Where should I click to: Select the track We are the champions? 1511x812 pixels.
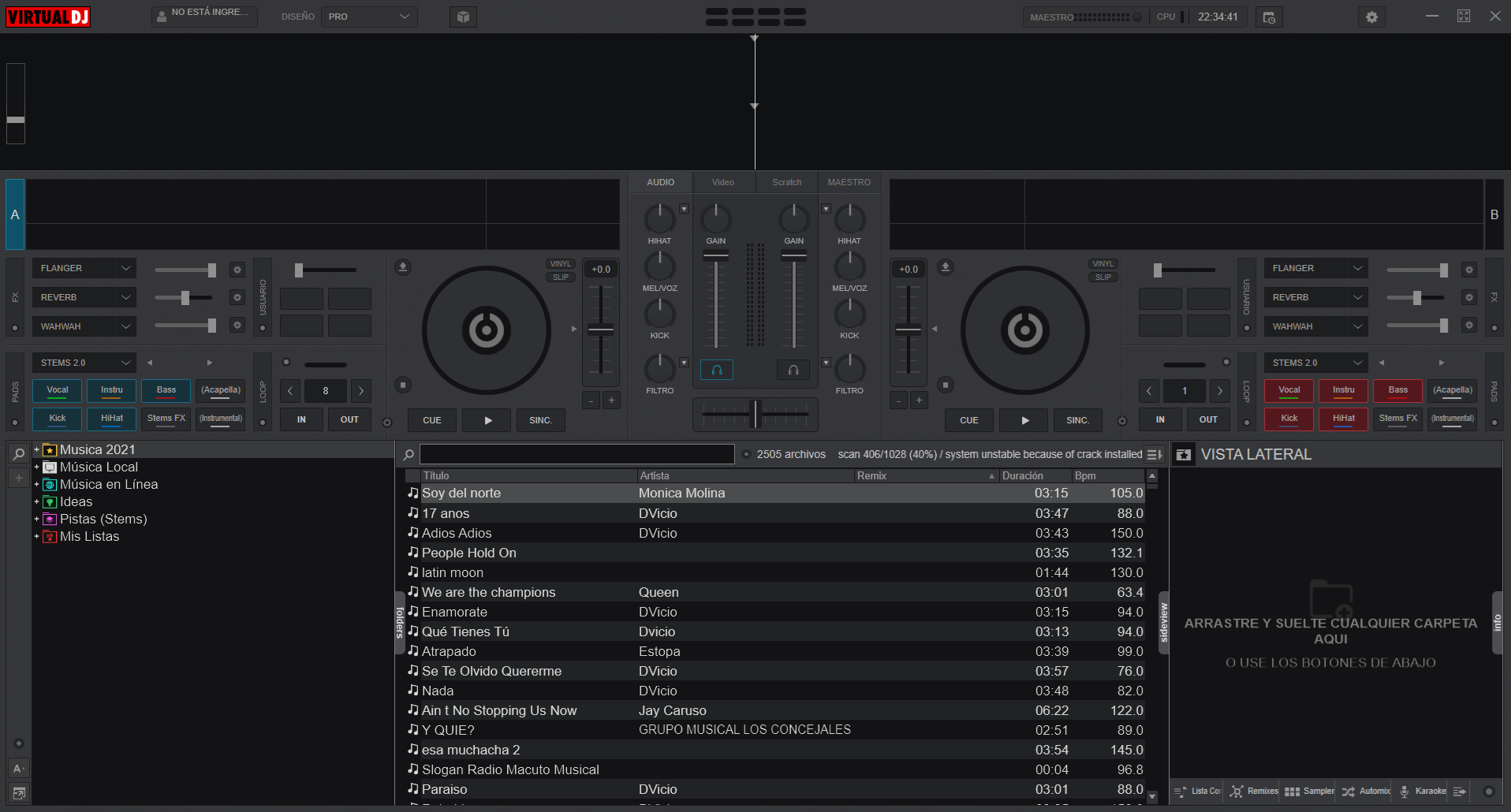776,592
